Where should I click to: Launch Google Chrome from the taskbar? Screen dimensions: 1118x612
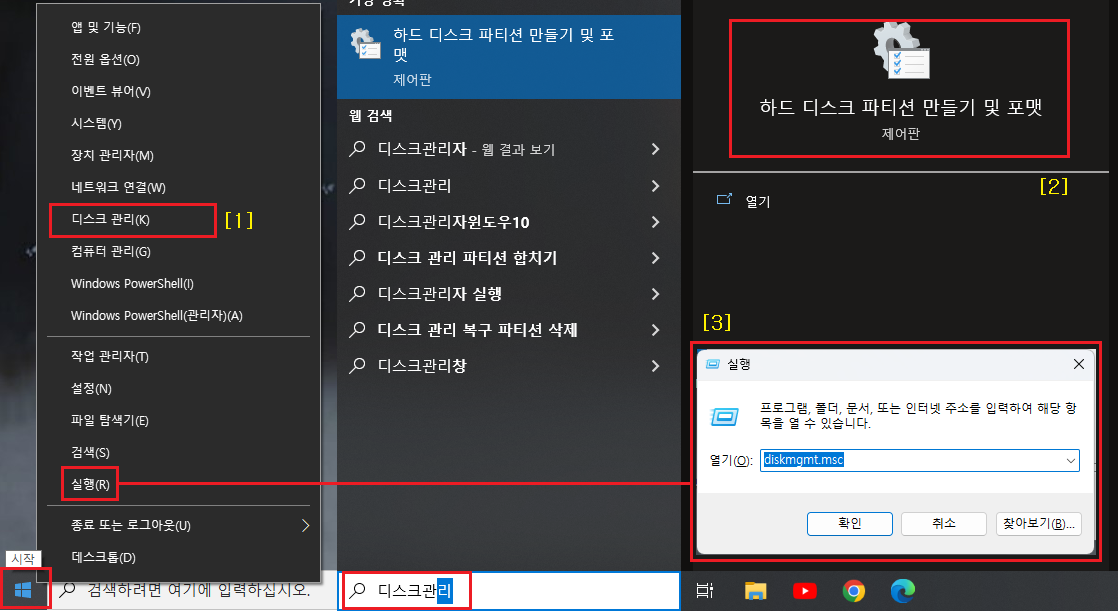pos(853,591)
